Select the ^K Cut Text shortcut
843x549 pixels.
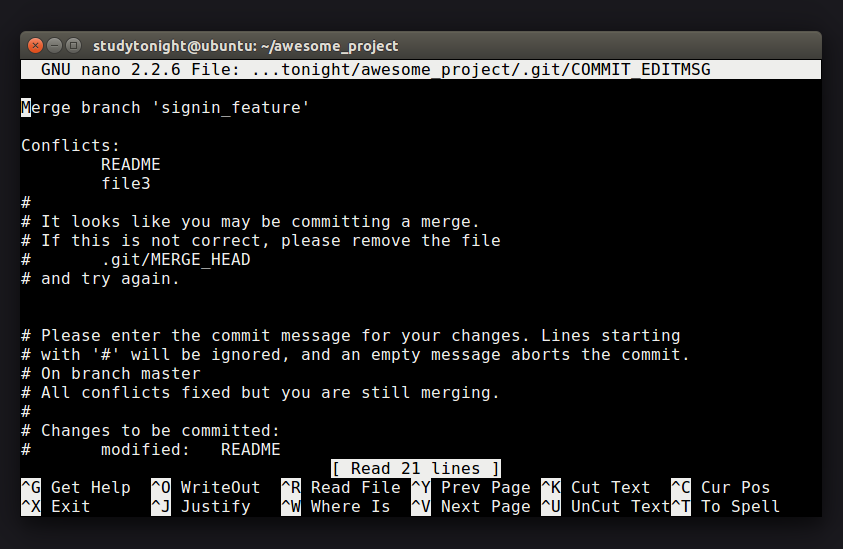596,487
